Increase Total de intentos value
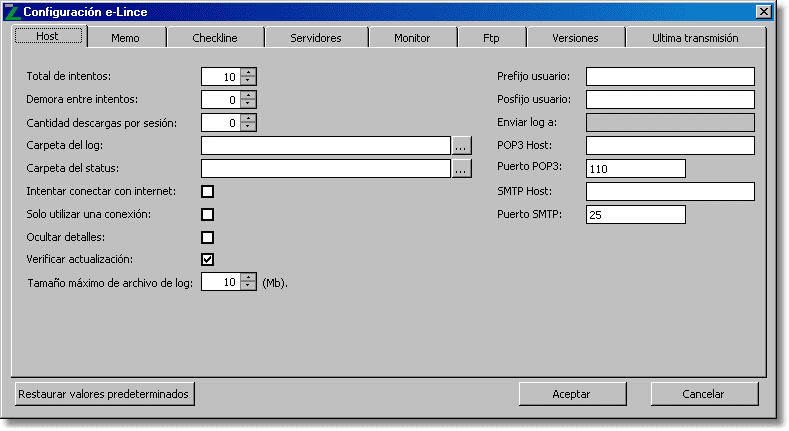789x431 pixels. click(x=248, y=72)
